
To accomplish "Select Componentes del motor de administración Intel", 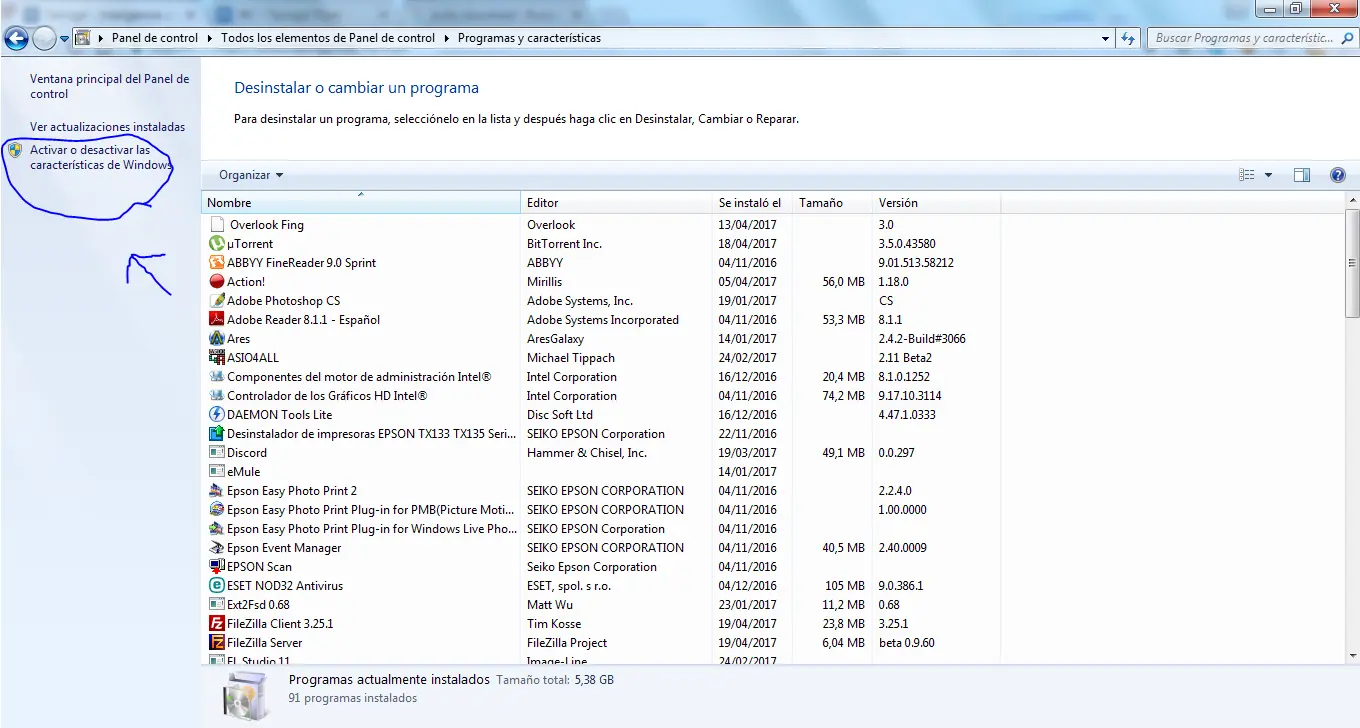I will (x=359, y=377).
